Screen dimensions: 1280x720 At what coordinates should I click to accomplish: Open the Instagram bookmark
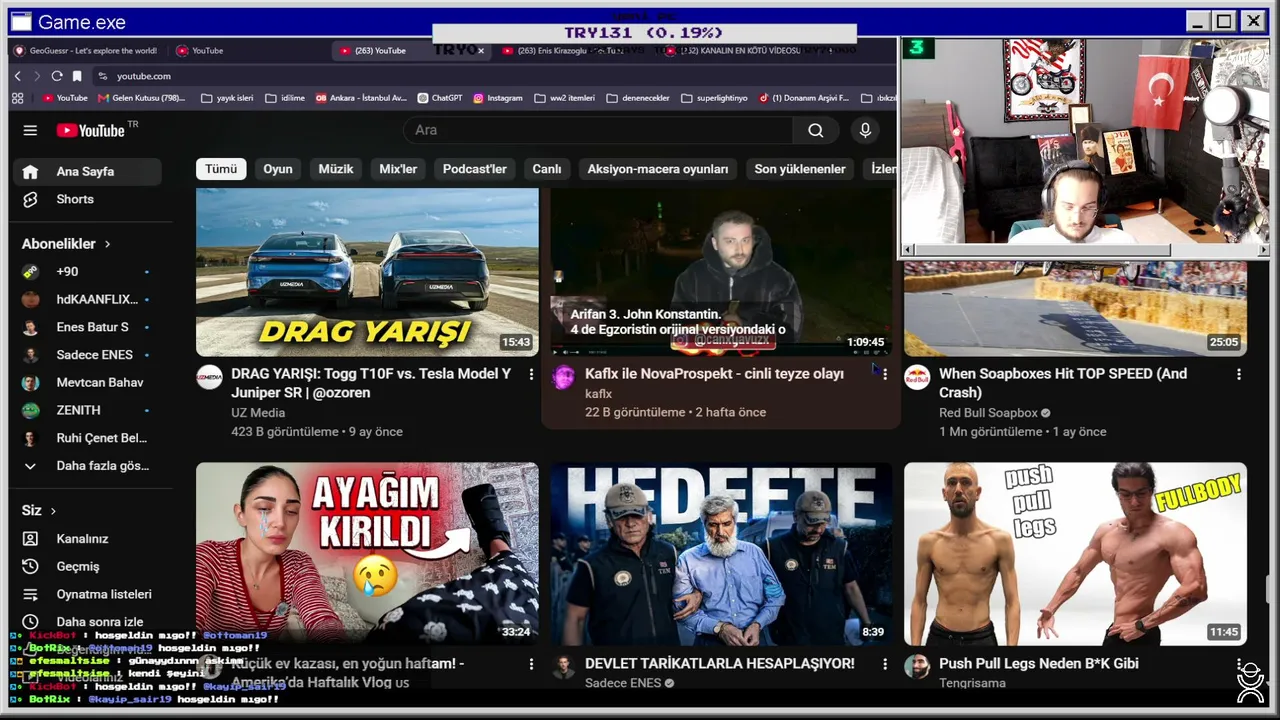pos(498,98)
